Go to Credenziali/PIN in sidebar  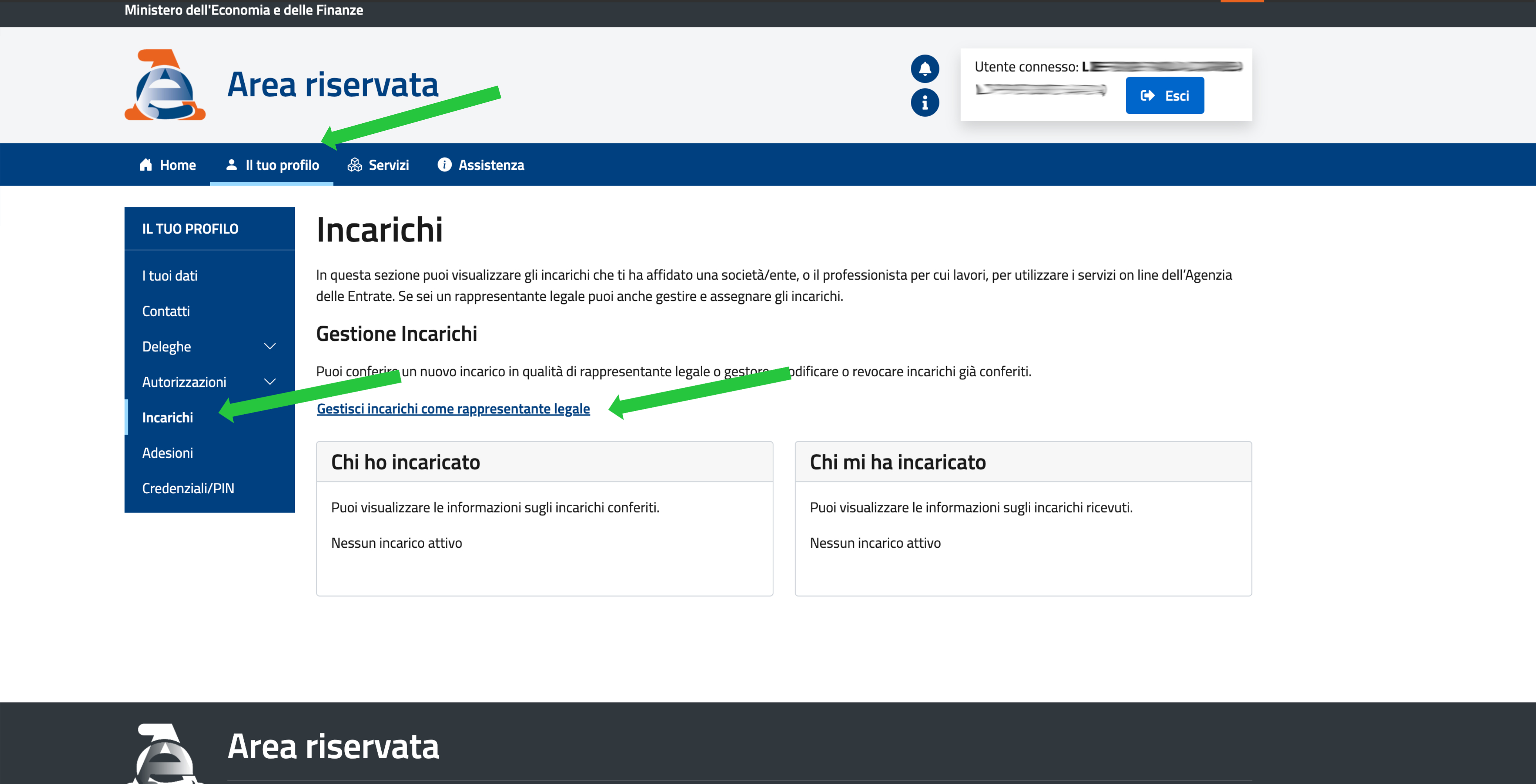tap(188, 489)
